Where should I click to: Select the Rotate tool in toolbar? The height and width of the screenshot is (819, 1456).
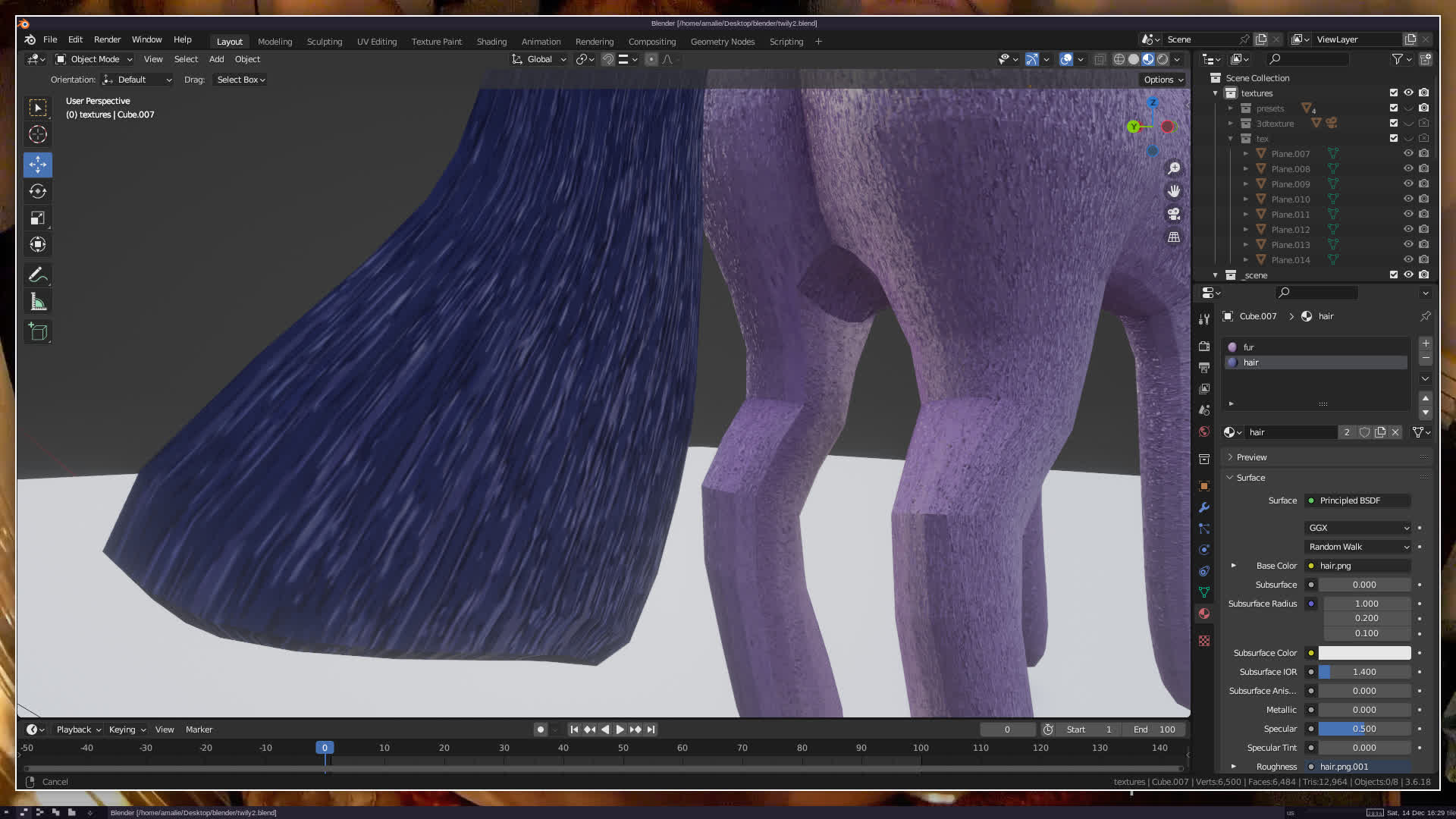38,191
